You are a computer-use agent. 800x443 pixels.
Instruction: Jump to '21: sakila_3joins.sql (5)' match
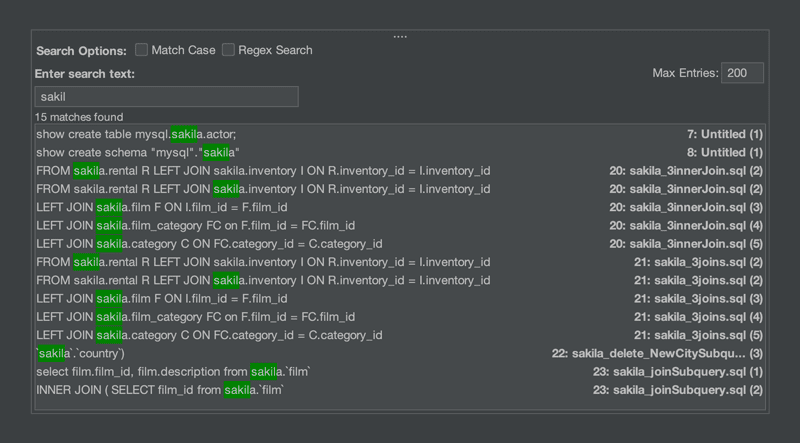[x=698, y=335]
